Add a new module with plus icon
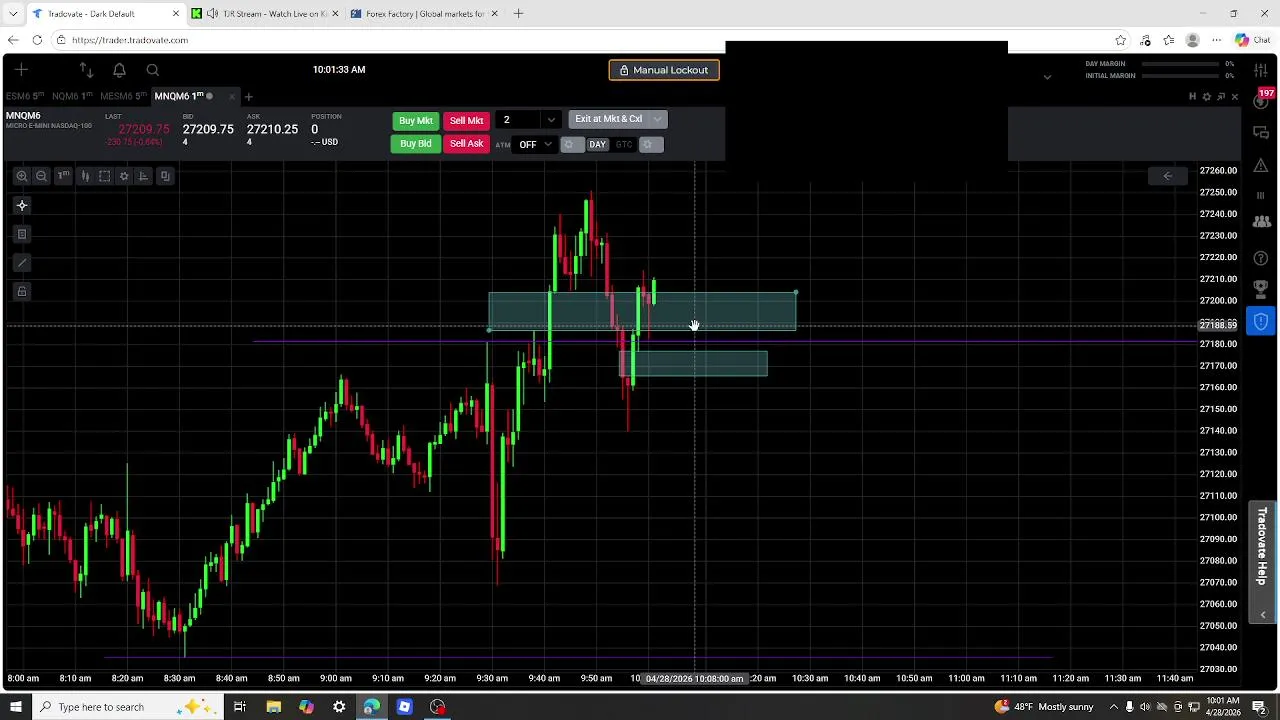1280x720 pixels. (22, 70)
